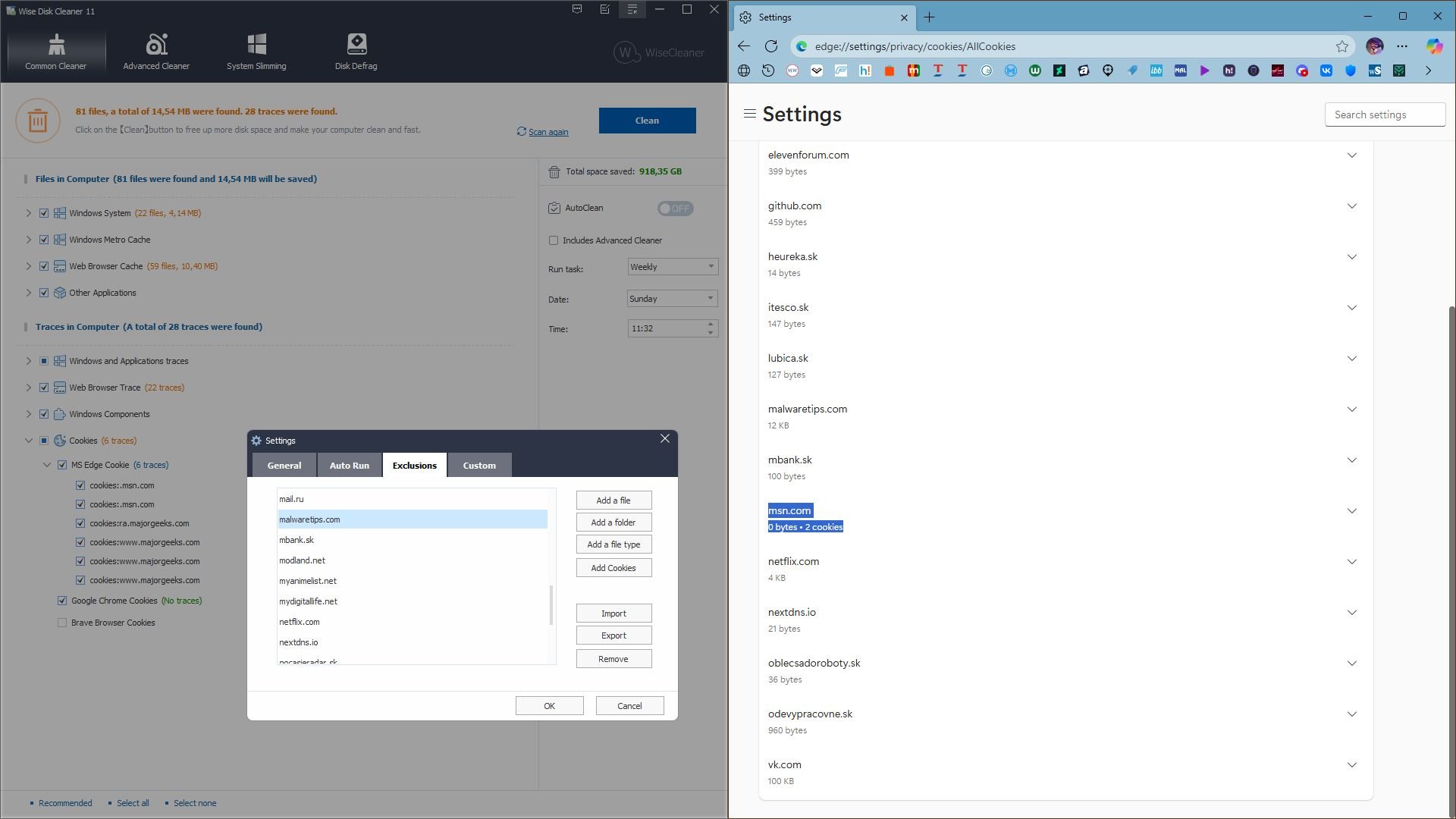Enable the Includes Advanced Cleaner checkbox

click(x=554, y=240)
